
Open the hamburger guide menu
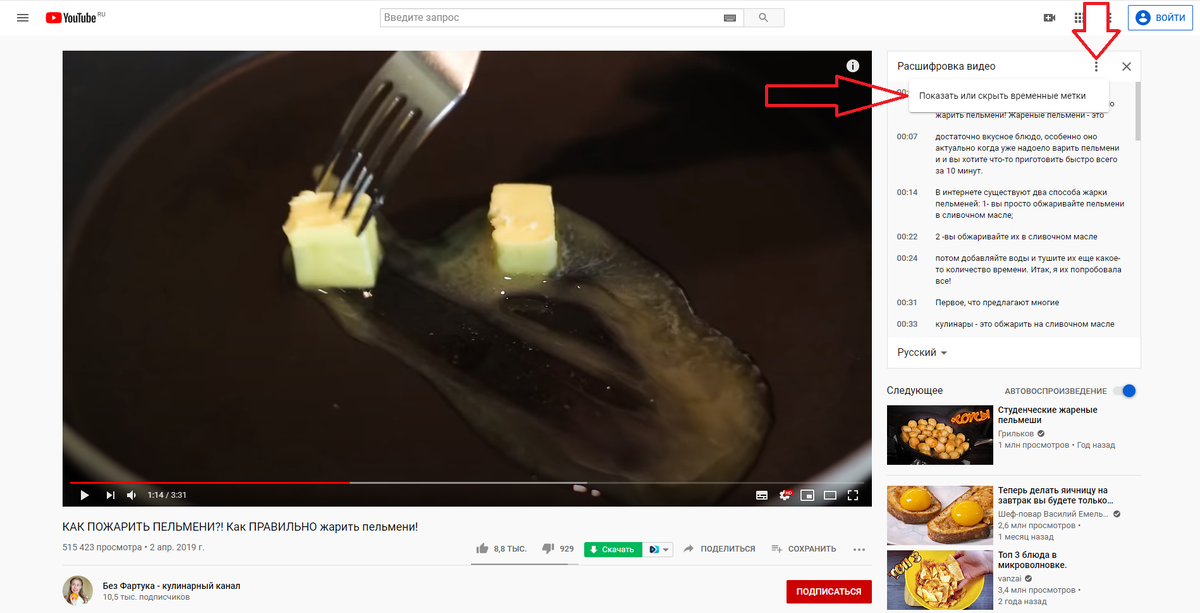pyautogui.click(x=23, y=18)
